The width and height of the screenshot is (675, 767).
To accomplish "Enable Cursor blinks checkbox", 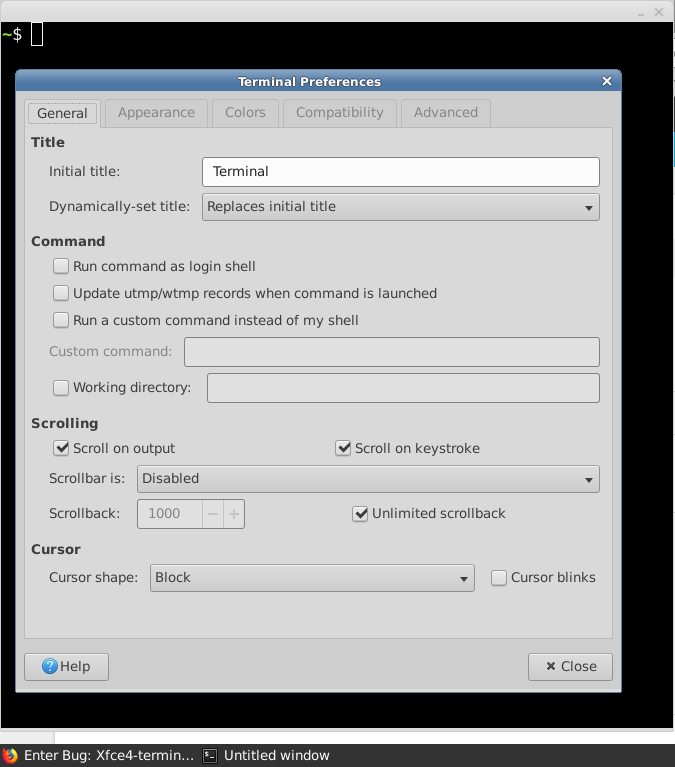I will point(499,578).
